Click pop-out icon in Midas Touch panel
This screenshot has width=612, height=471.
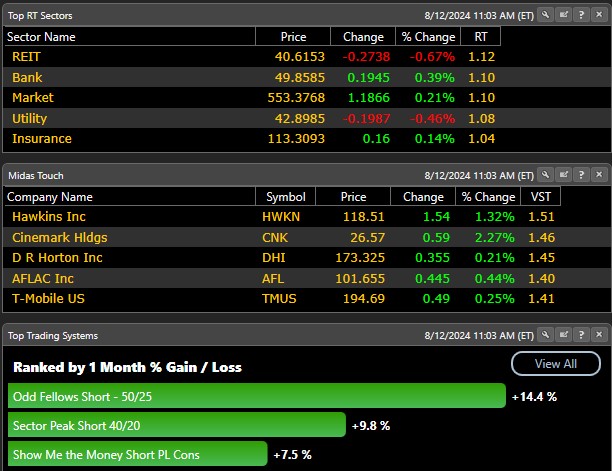click(x=563, y=175)
